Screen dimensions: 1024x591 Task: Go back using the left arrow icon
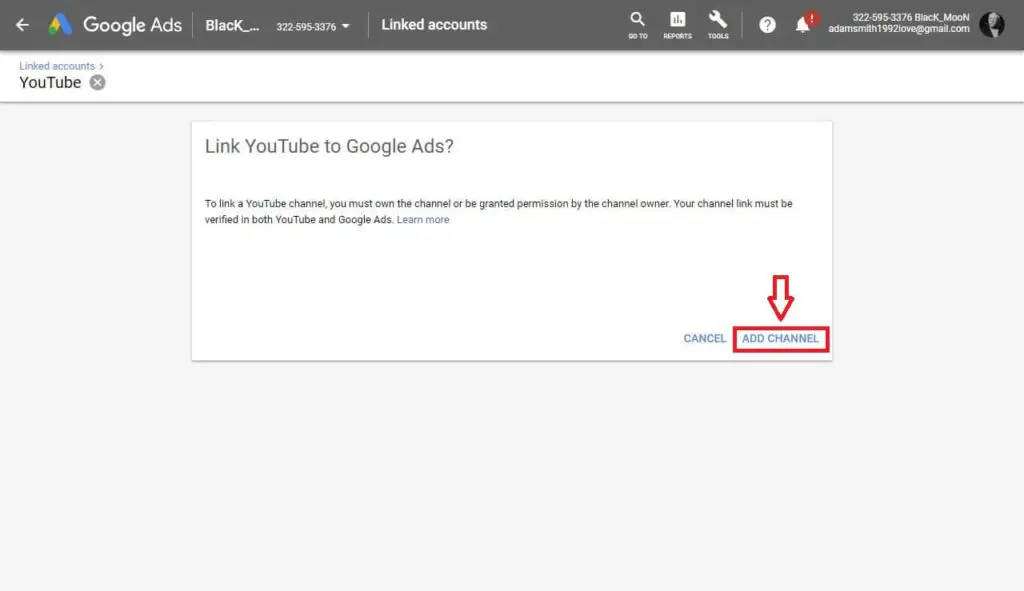[22, 25]
